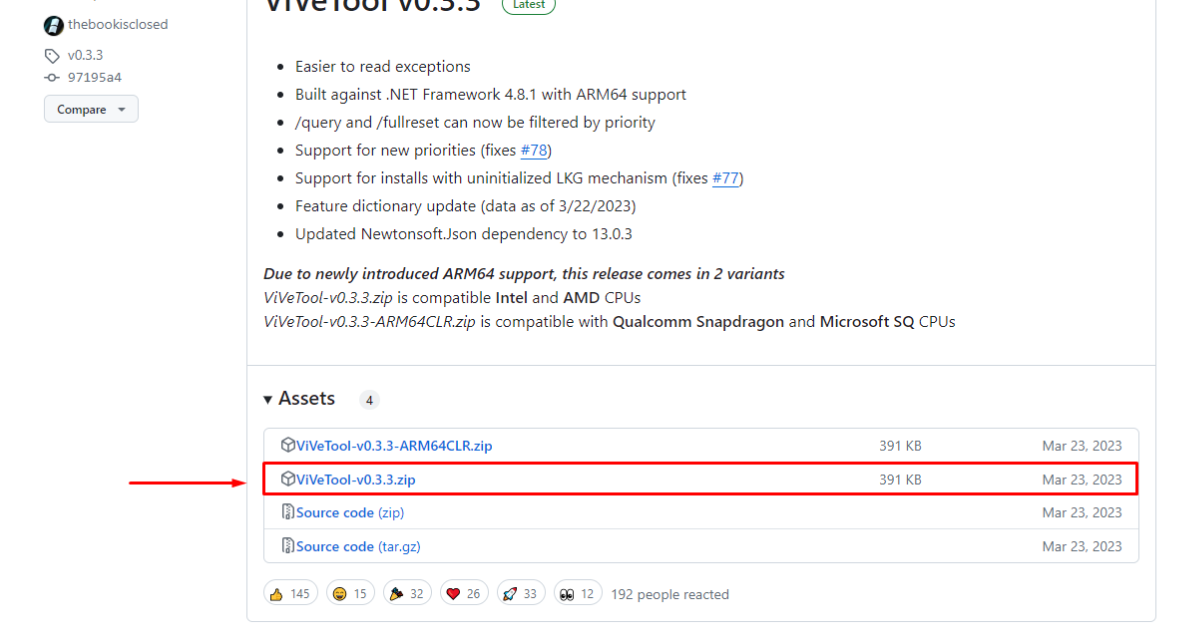This screenshot has height=630, width=1200.
Task: Click 'Updated Newtonsoft.Json dependency to 13.0.3' text
Action: pos(464,234)
